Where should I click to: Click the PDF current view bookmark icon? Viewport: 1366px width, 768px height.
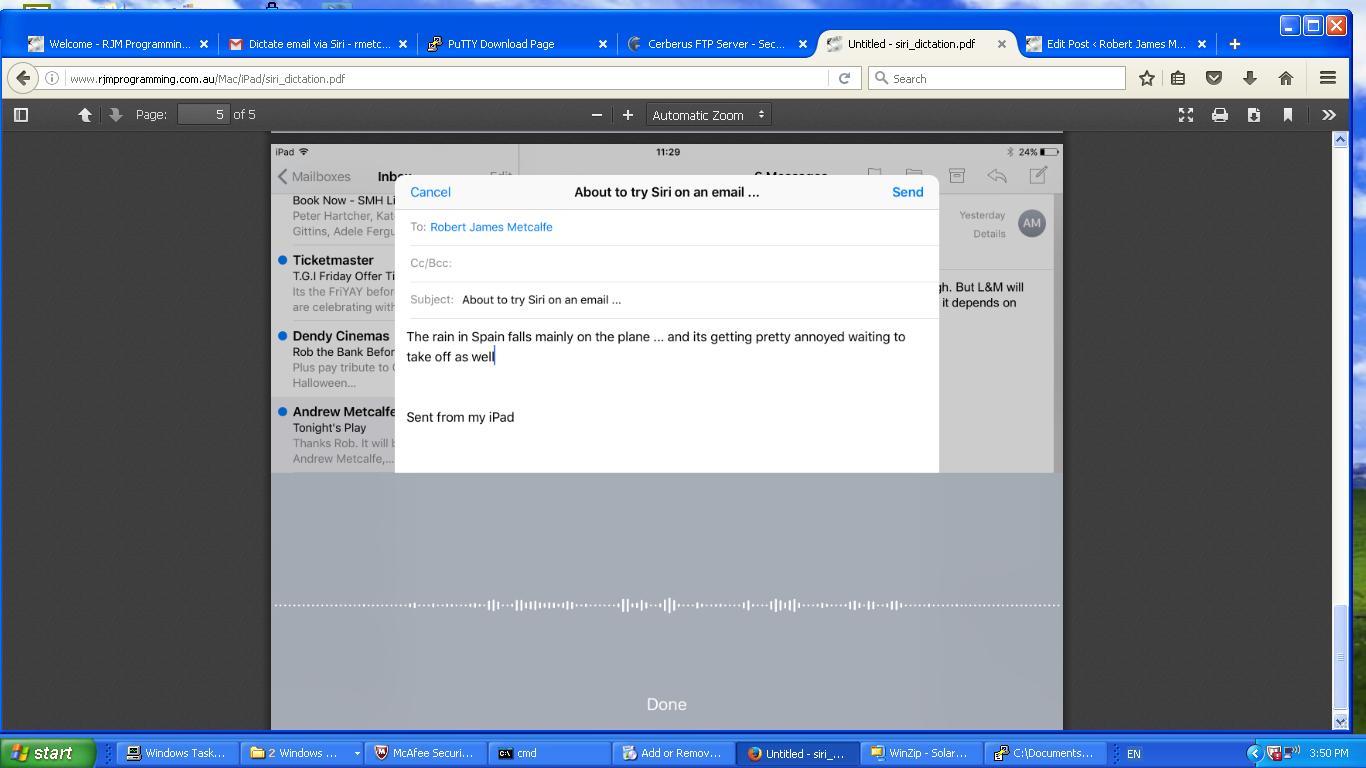(x=1288, y=115)
